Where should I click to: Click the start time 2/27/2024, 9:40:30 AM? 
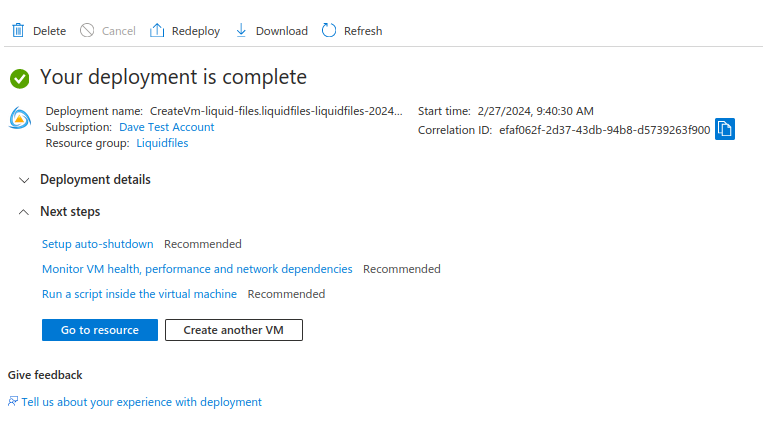click(535, 111)
